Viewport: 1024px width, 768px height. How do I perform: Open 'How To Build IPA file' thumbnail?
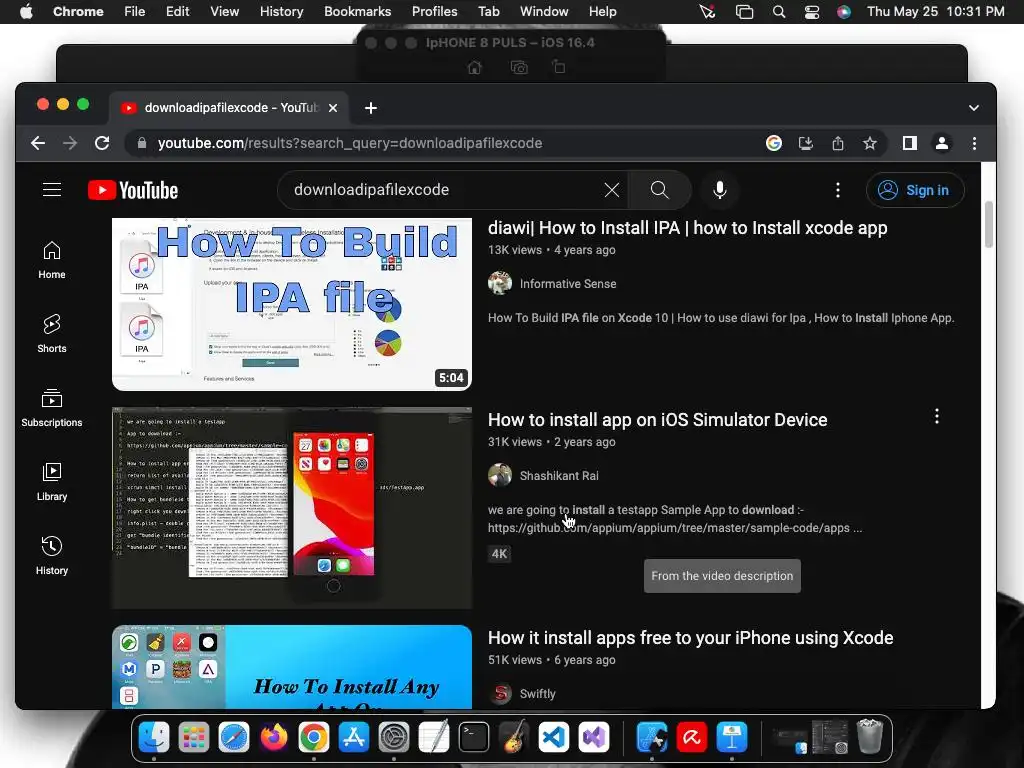[291, 304]
